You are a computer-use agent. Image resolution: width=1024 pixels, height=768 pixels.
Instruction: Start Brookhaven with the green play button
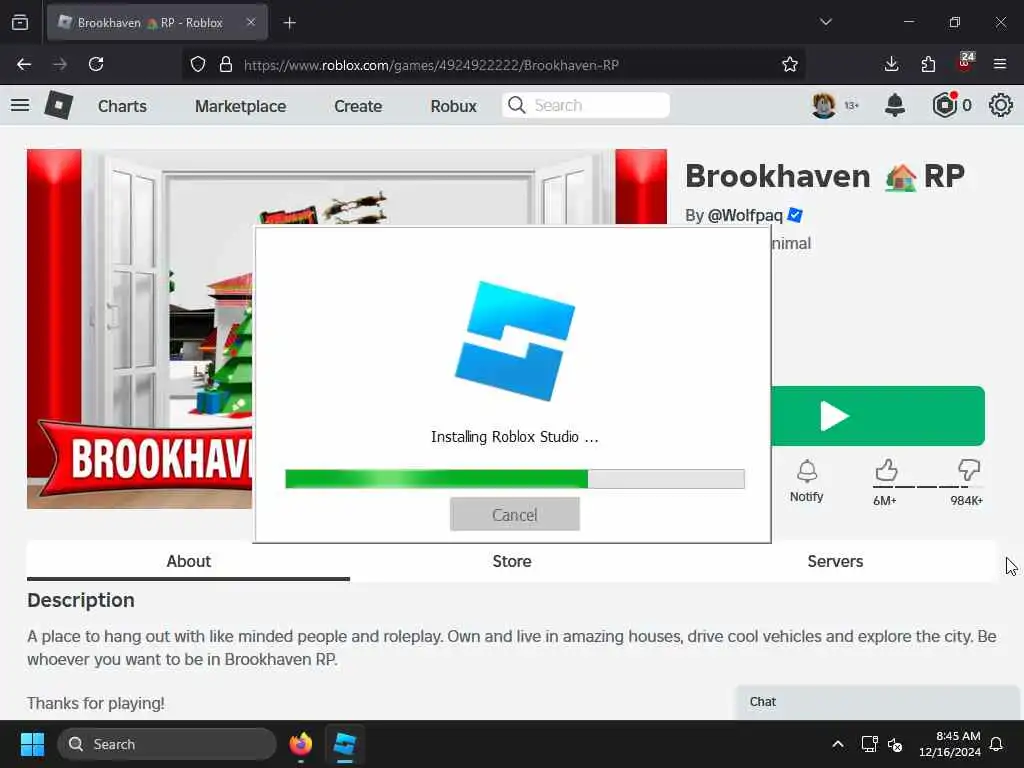point(878,416)
